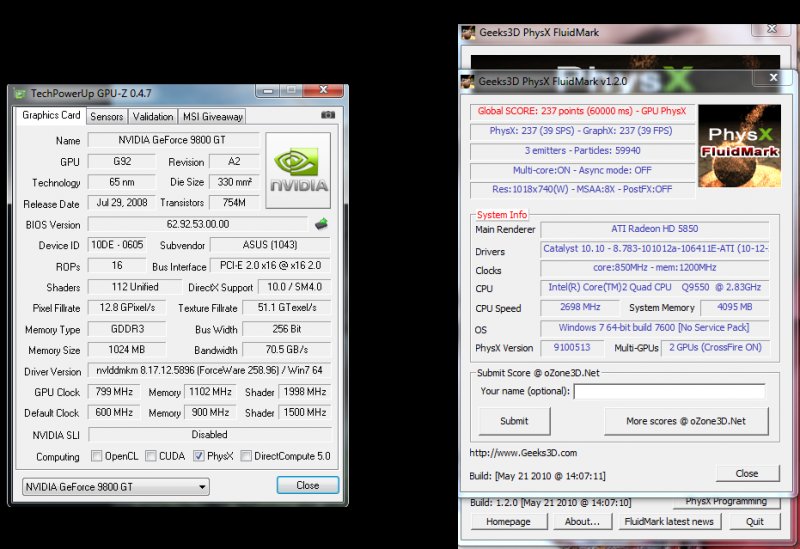This screenshot has width=800, height=549.
Task: Open the NVIDIA GeForce 9800 GT dropdown
Action: coord(116,487)
